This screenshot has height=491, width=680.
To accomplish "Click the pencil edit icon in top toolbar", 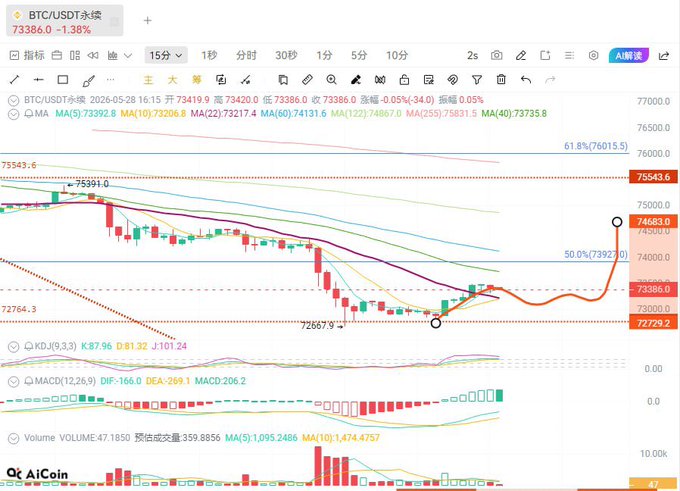I will pos(521,56).
